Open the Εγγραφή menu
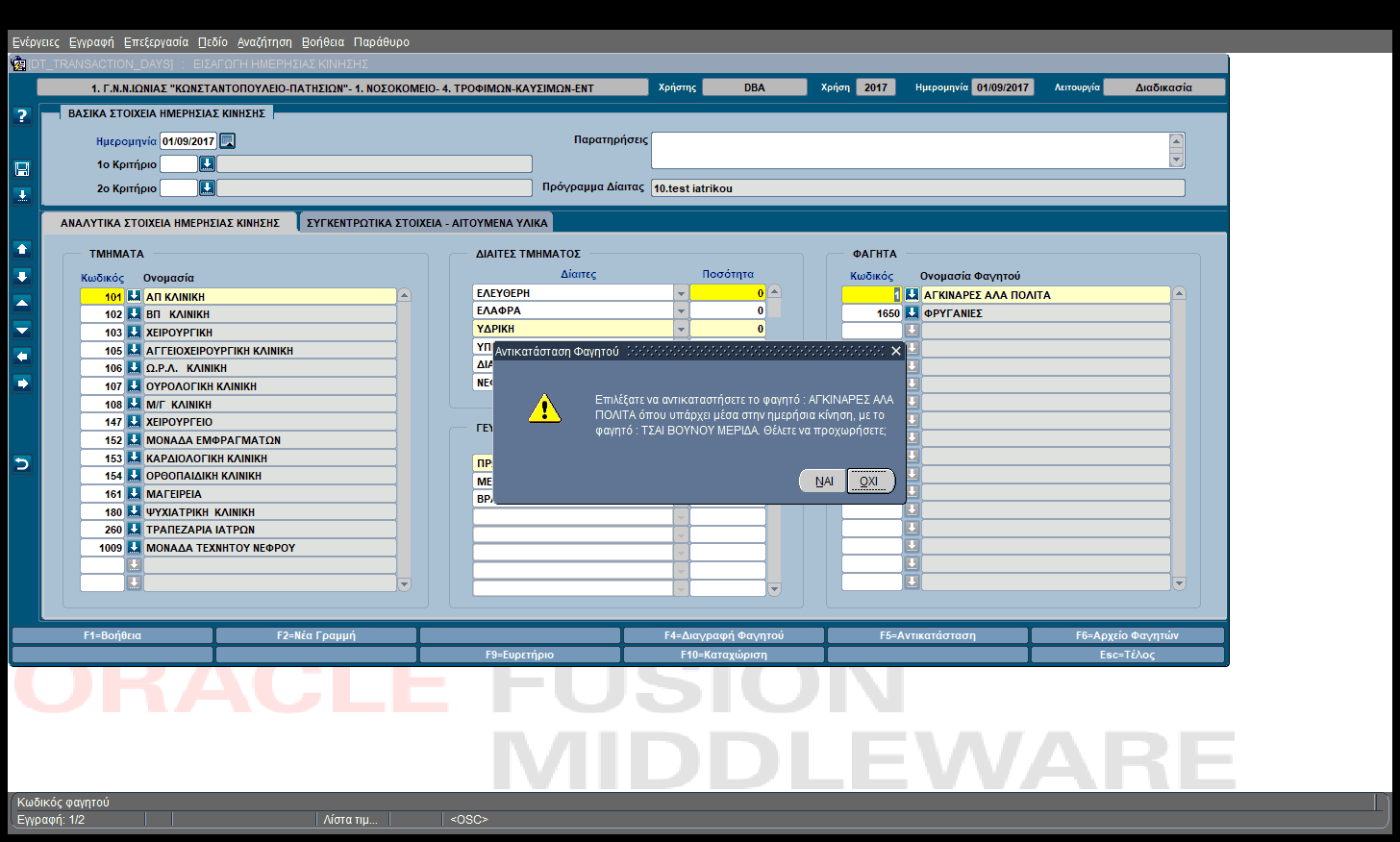The image size is (1400, 842). 91,42
